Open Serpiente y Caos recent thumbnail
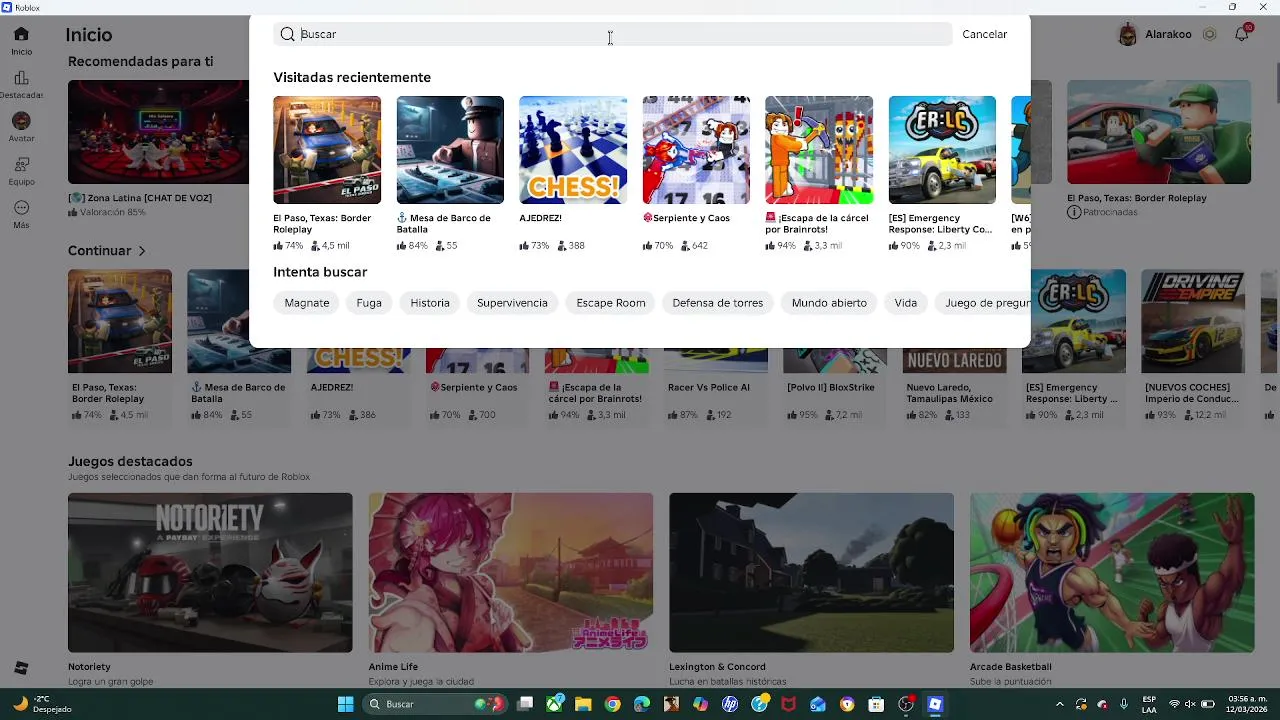 coord(696,150)
